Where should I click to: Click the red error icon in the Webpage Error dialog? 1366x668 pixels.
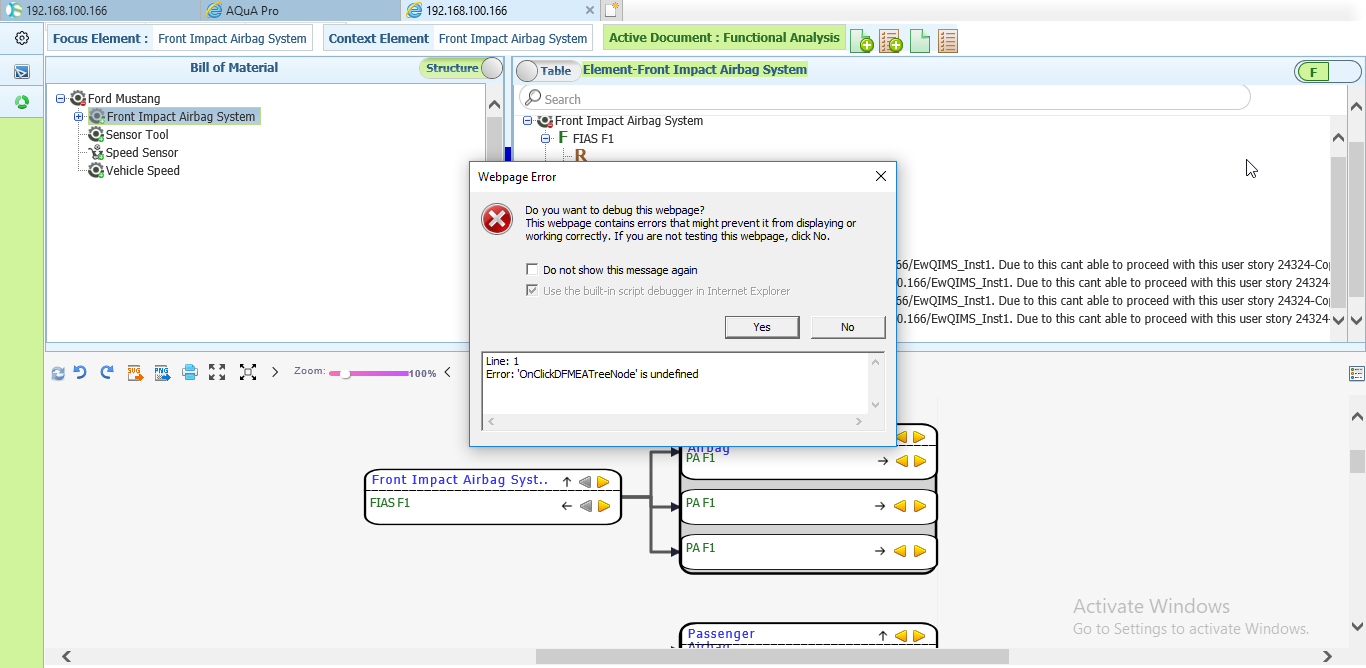[x=497, y=219]
